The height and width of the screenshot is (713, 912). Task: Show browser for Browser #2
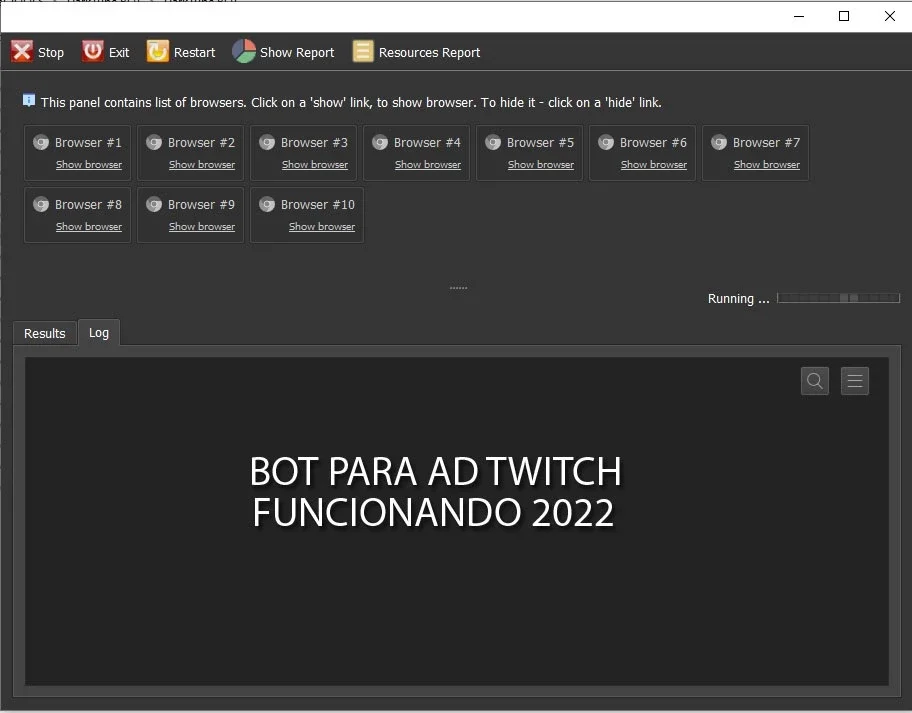pos(202,165)
